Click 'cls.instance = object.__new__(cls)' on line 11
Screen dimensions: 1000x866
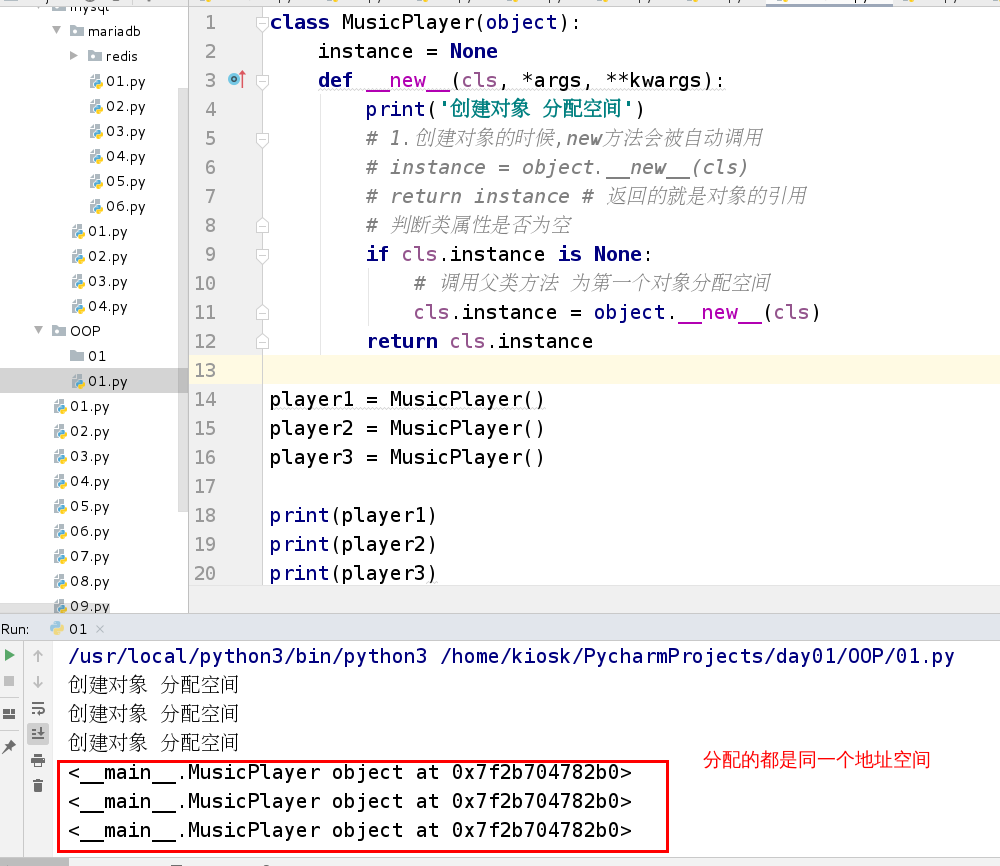[617, 312]
